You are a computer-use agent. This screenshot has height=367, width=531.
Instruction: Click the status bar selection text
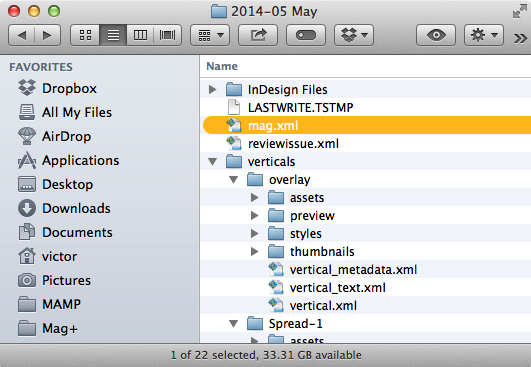point(266,355)
